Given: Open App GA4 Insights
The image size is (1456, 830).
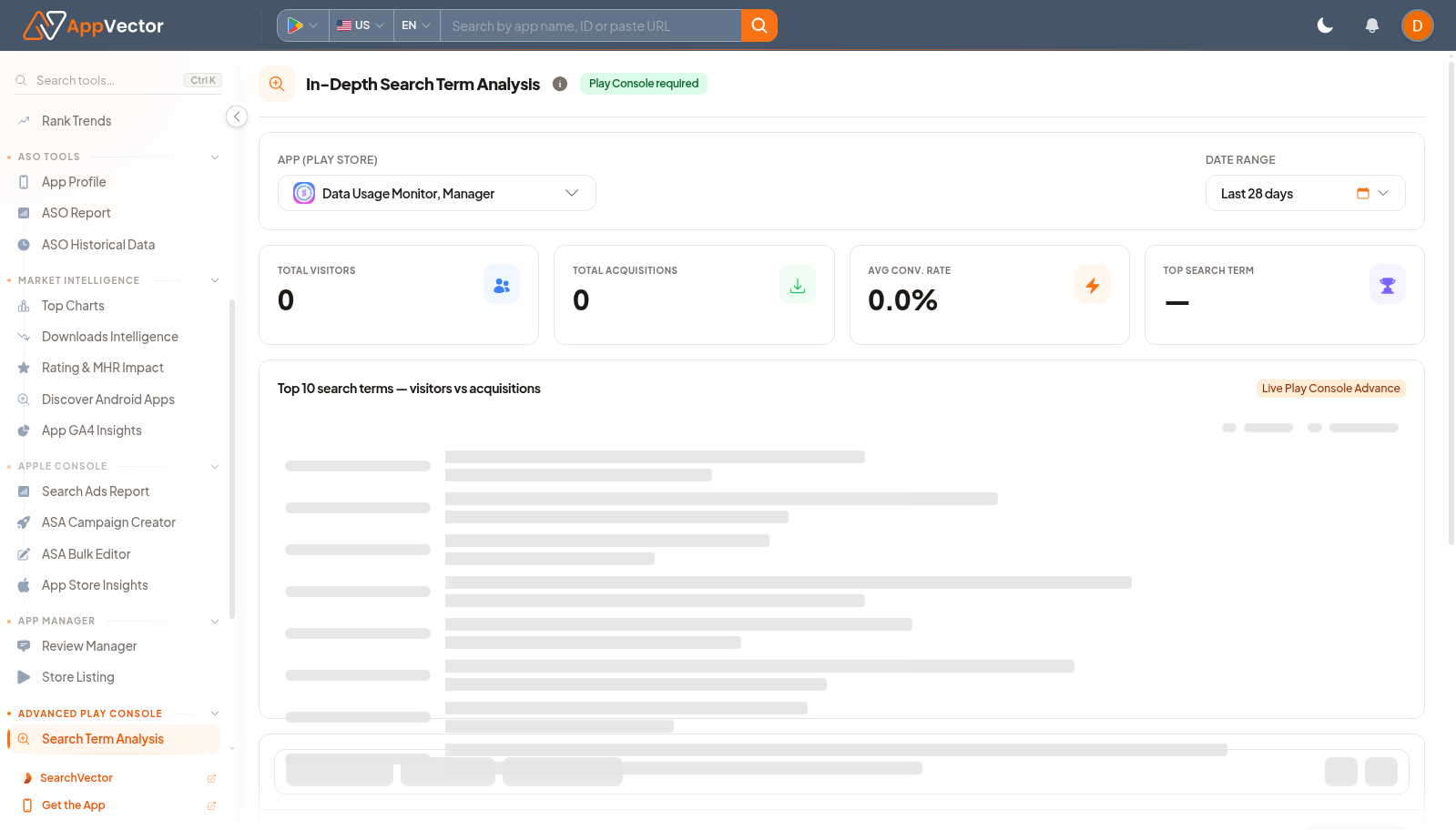Looking at the screenshot, I should point(92,430).
